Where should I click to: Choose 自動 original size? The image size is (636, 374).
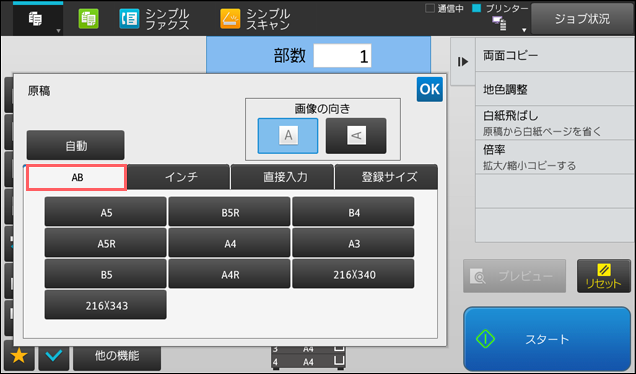pyautogui.click(x=75, y=145)
